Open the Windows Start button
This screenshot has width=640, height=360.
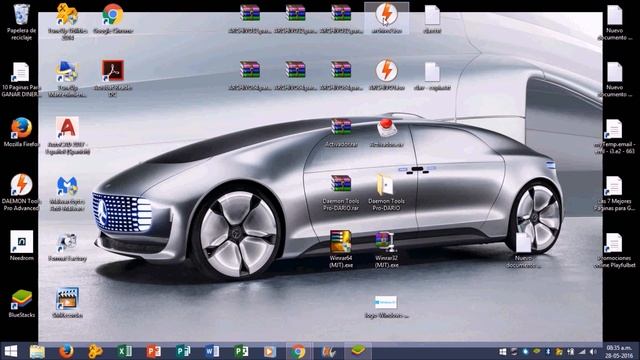(11, 351)
